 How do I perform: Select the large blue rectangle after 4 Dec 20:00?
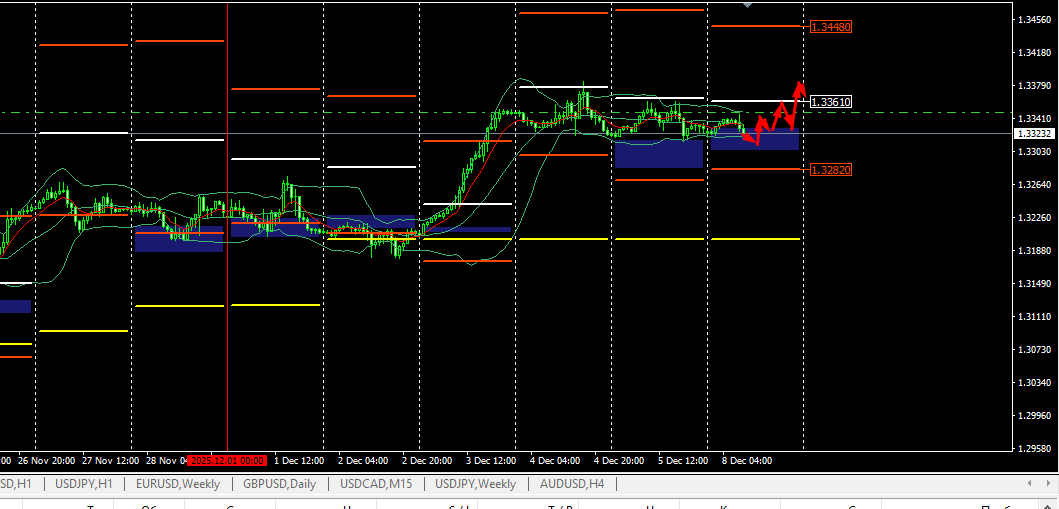pos(659,154)
